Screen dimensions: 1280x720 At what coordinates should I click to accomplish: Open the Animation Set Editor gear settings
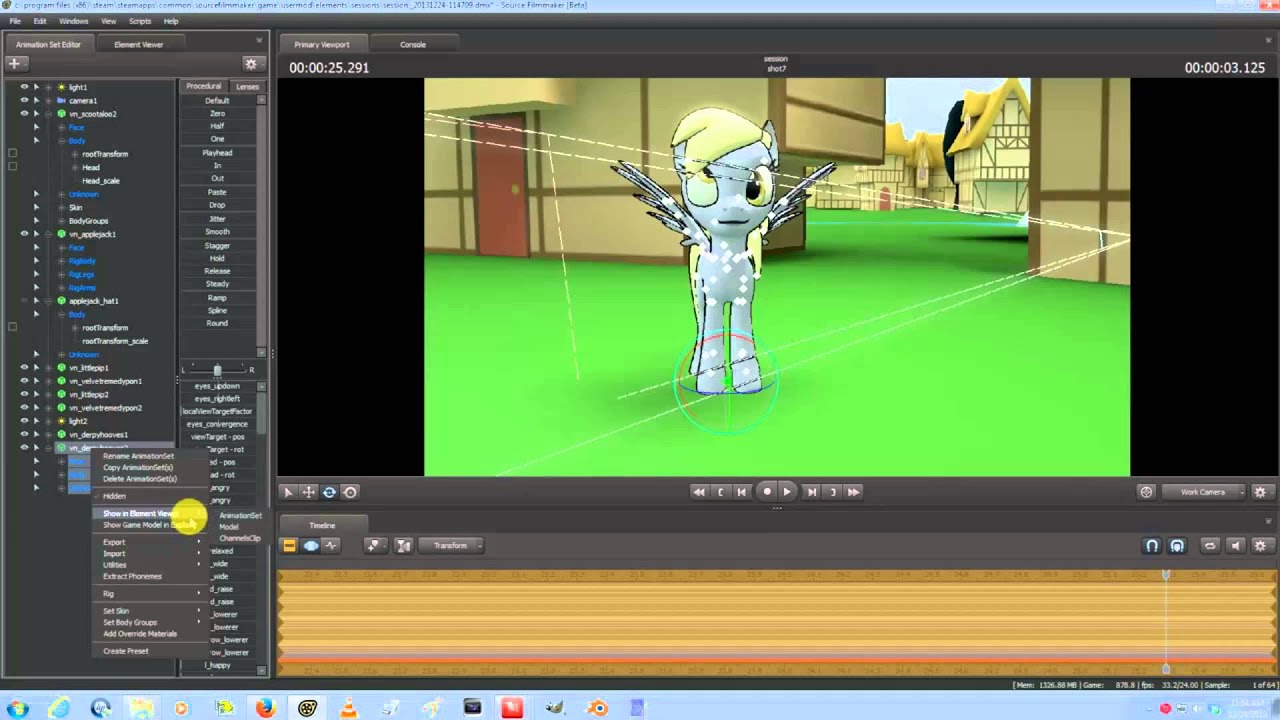251,64
